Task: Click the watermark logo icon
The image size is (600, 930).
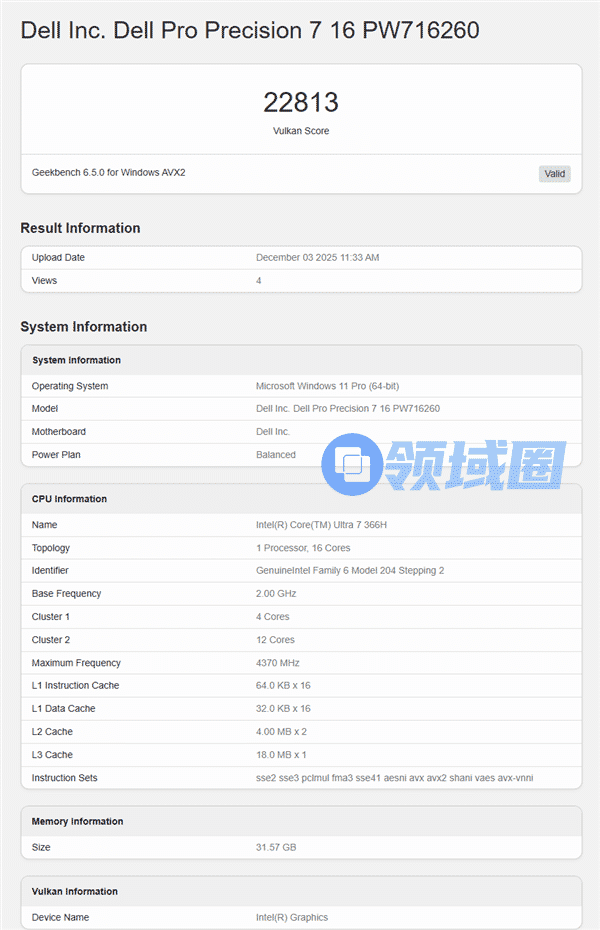Action: pyautogui.click(x=351, y=463)
